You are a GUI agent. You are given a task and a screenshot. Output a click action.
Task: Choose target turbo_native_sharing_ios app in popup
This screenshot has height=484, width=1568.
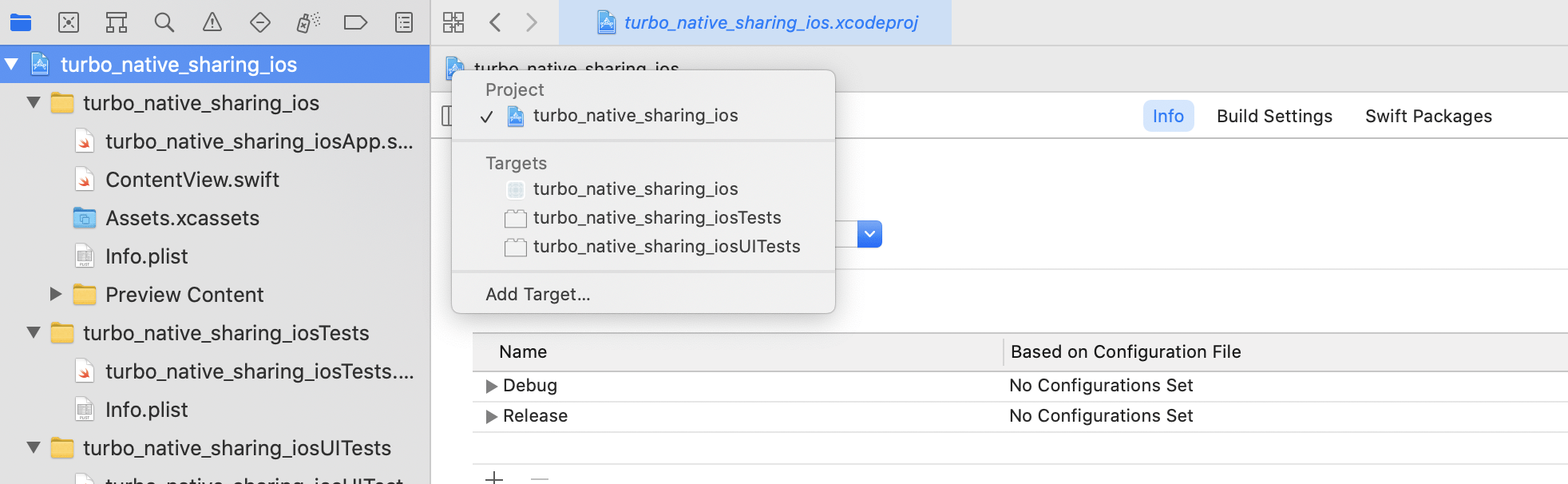coord(643,189)
